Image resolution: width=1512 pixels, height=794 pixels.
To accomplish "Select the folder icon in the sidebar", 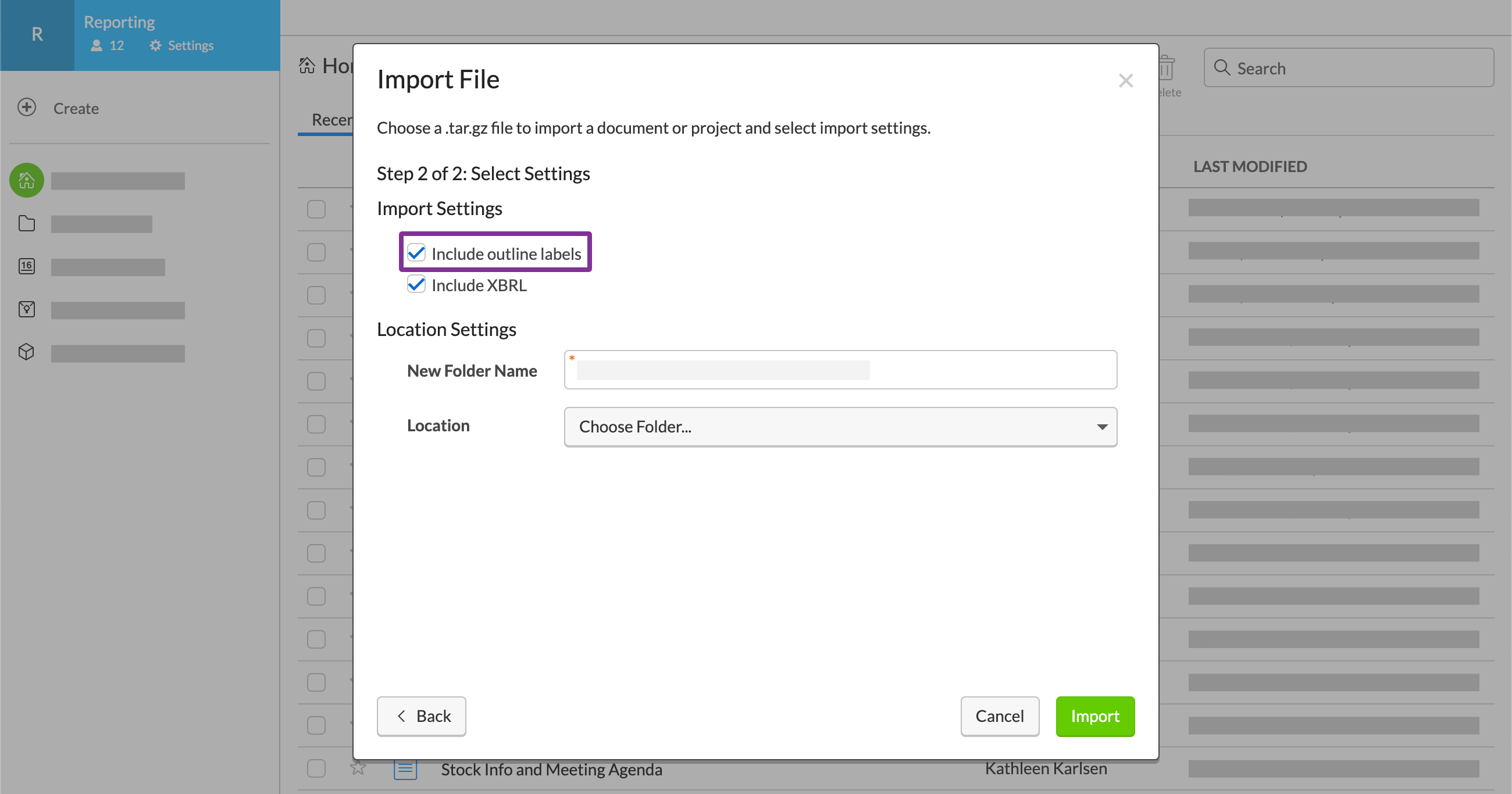I will point(26,223).
